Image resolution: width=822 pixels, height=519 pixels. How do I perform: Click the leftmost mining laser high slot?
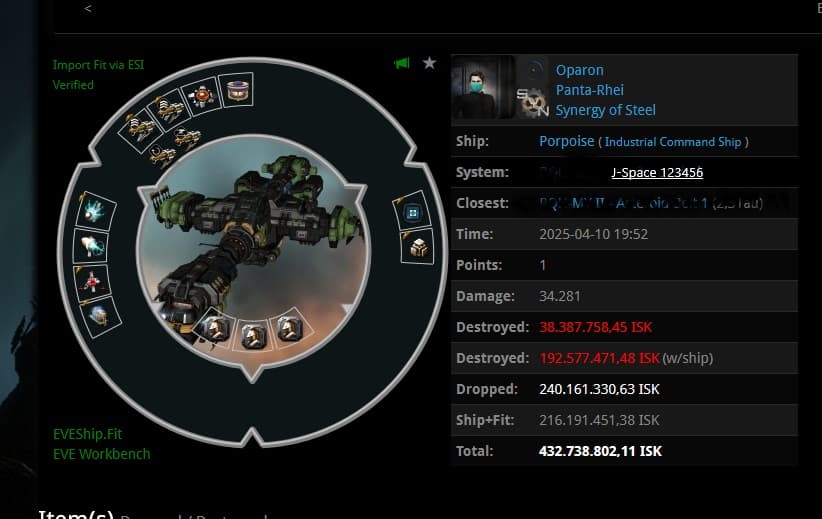(139, 129)
